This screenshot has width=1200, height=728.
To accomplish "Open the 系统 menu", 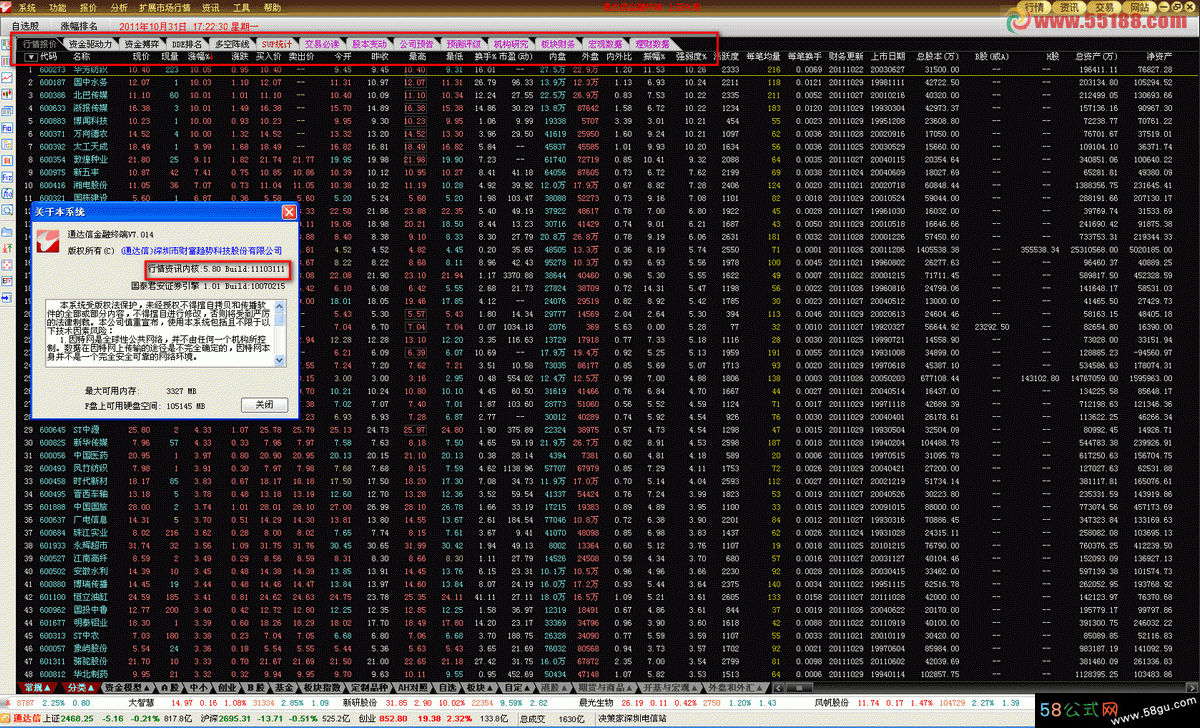I will click(27, 7).
